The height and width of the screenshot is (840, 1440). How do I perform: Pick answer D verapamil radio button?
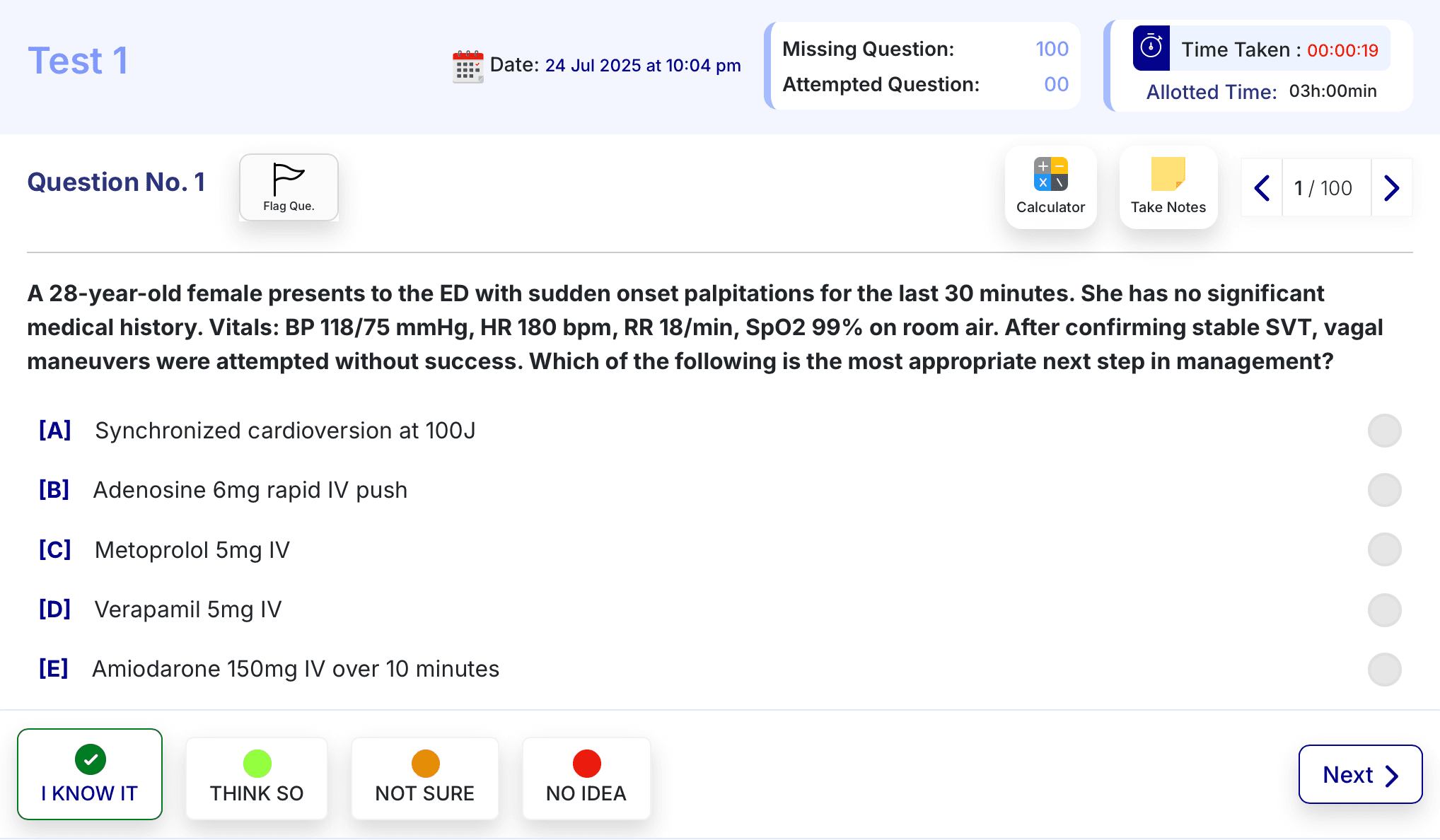(1384, 609)
